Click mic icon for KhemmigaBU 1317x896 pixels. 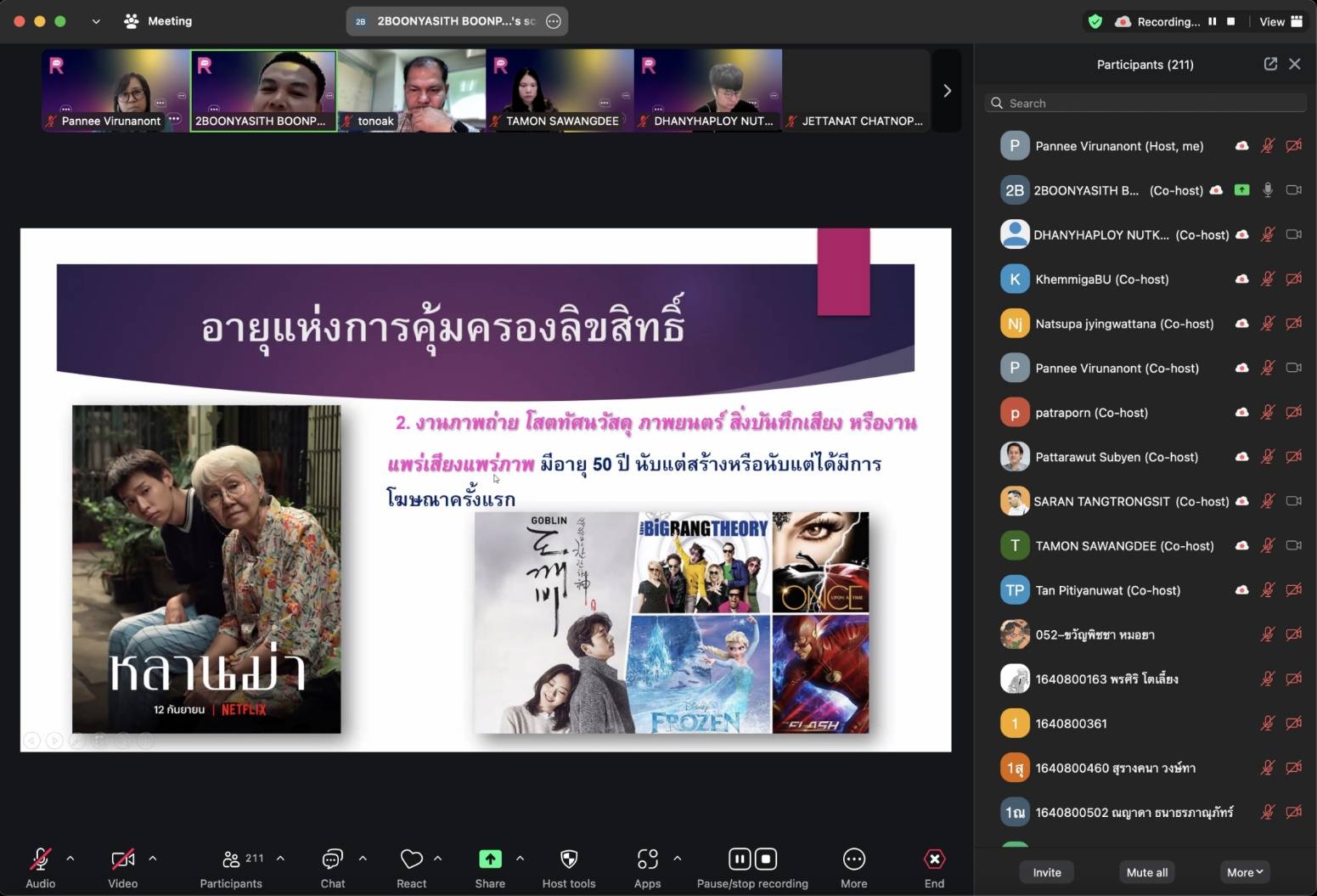tap(1268, 279)
